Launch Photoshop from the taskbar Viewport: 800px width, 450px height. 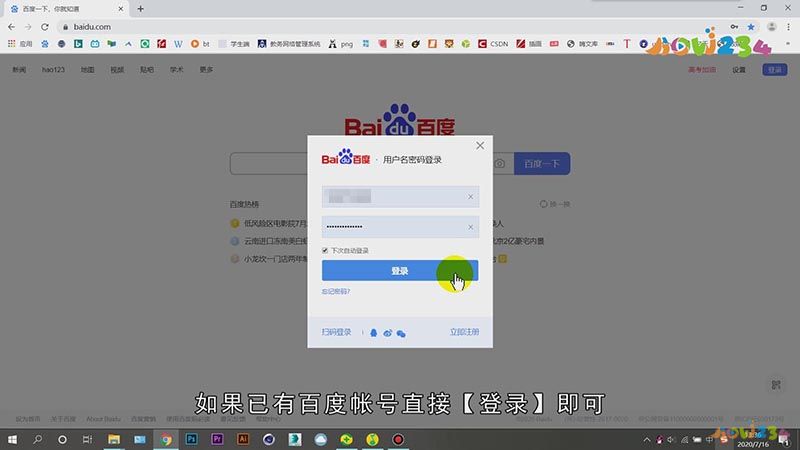point(191,439)
